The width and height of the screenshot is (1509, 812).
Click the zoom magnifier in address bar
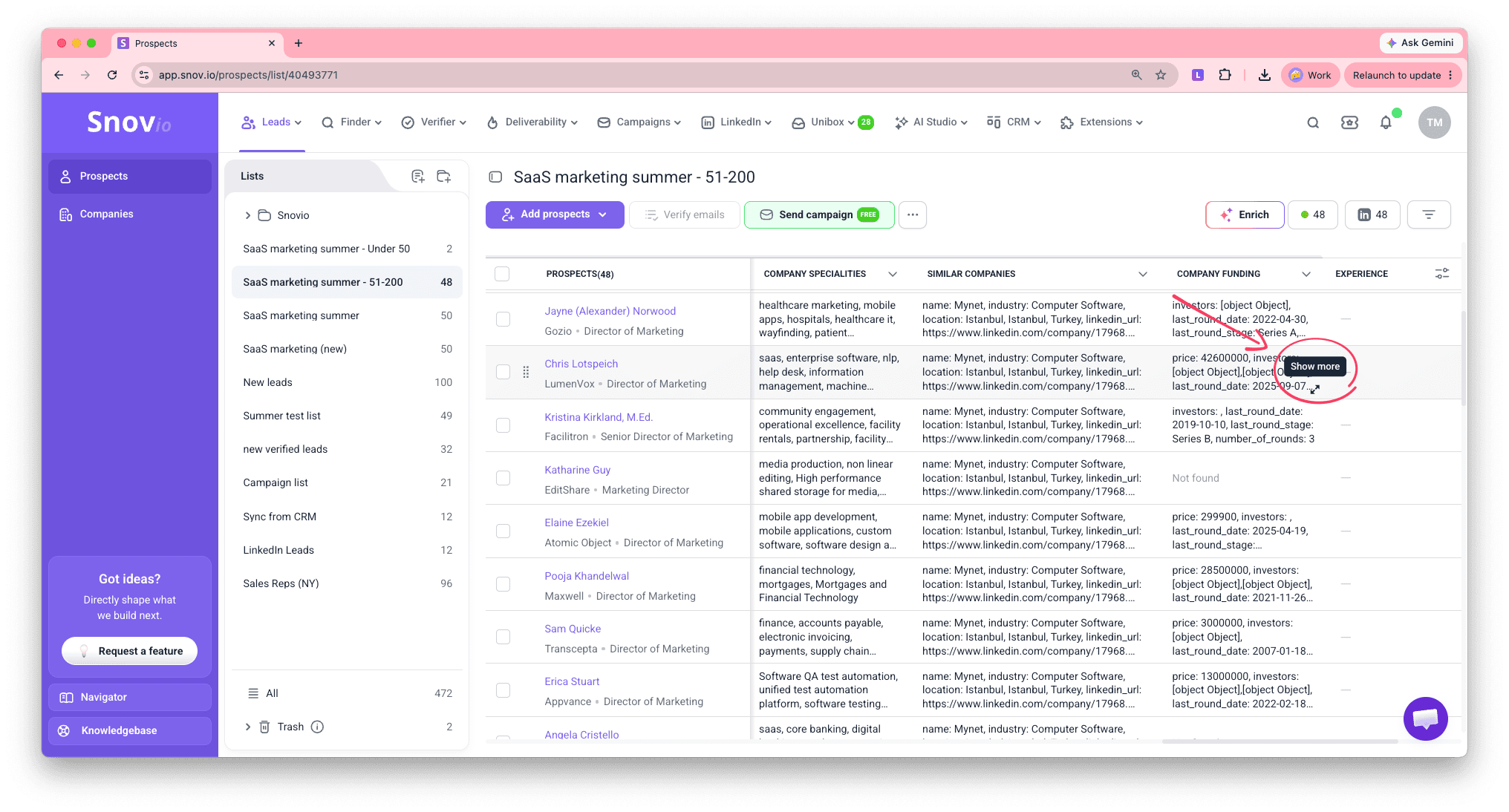pyautogui.click(x=1136, y=75)
